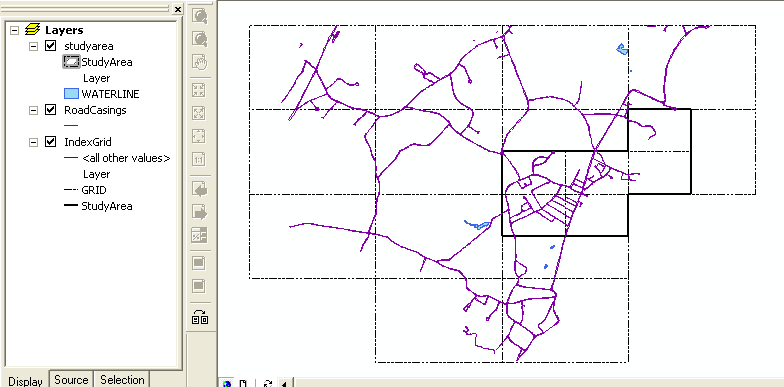Image resolution: width=784 pixels, height=387 pixels.
Task: Uncheck the studyarea layer checkbox
Action: 50,46
